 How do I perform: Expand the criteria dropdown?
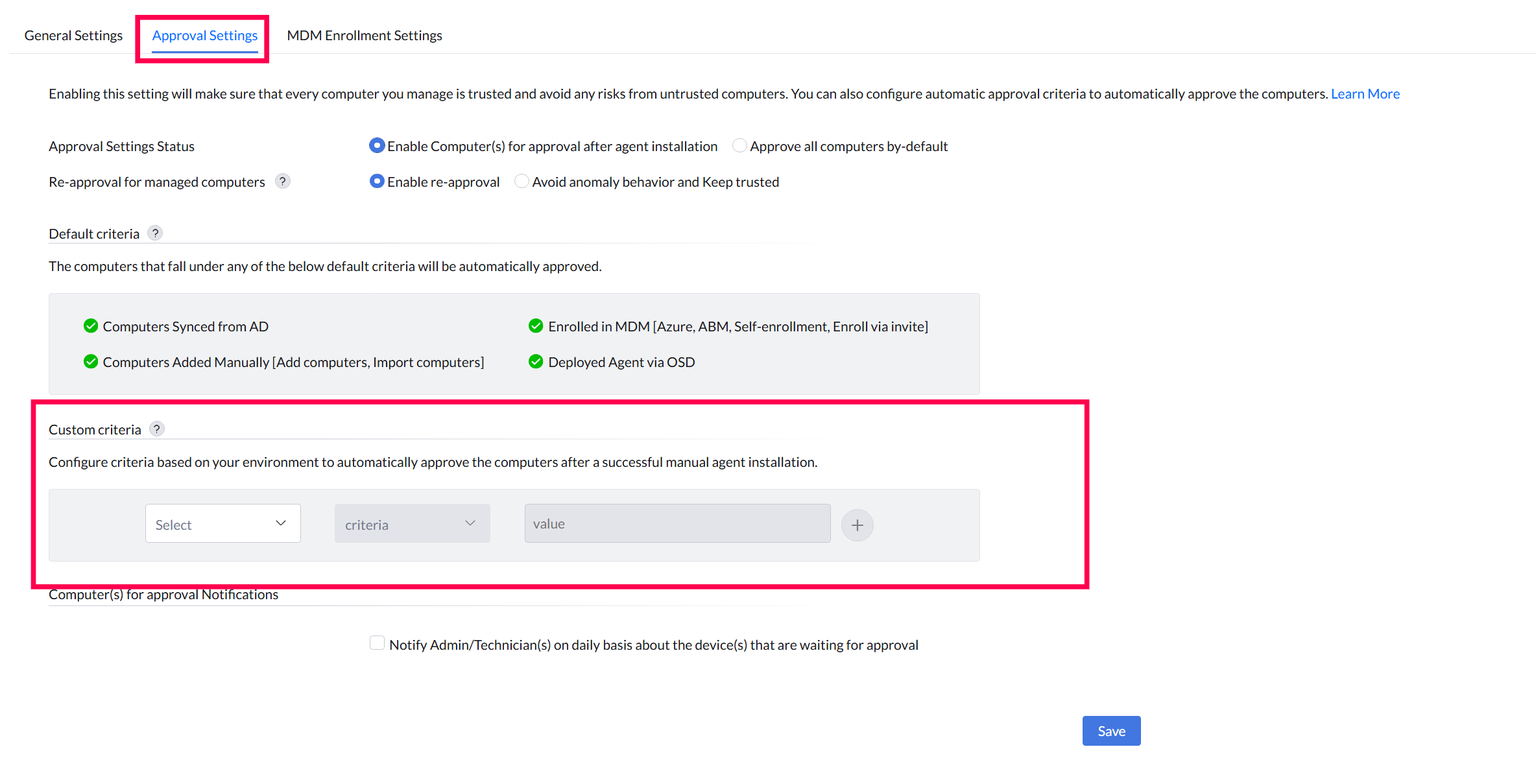point(412,524)
